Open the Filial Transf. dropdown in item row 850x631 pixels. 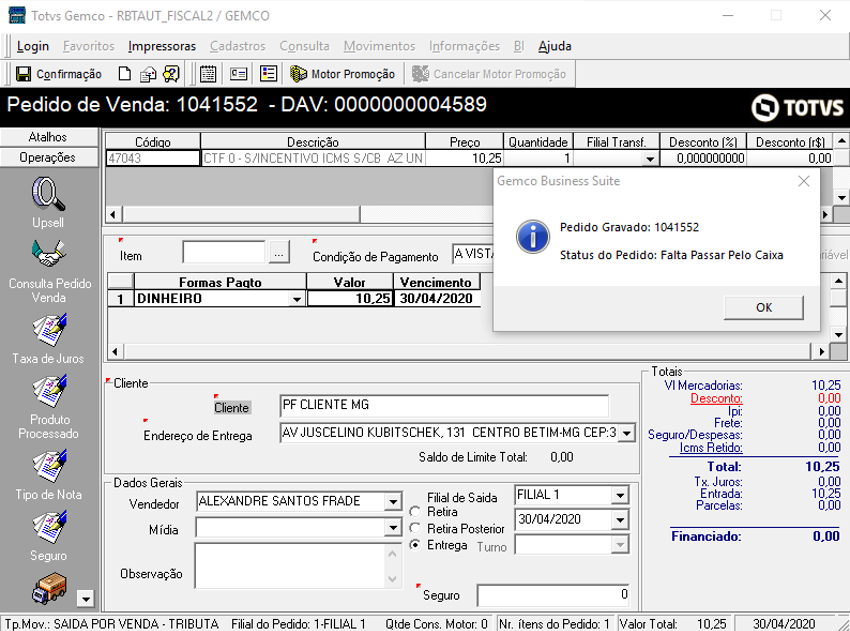tap(649, 159)
